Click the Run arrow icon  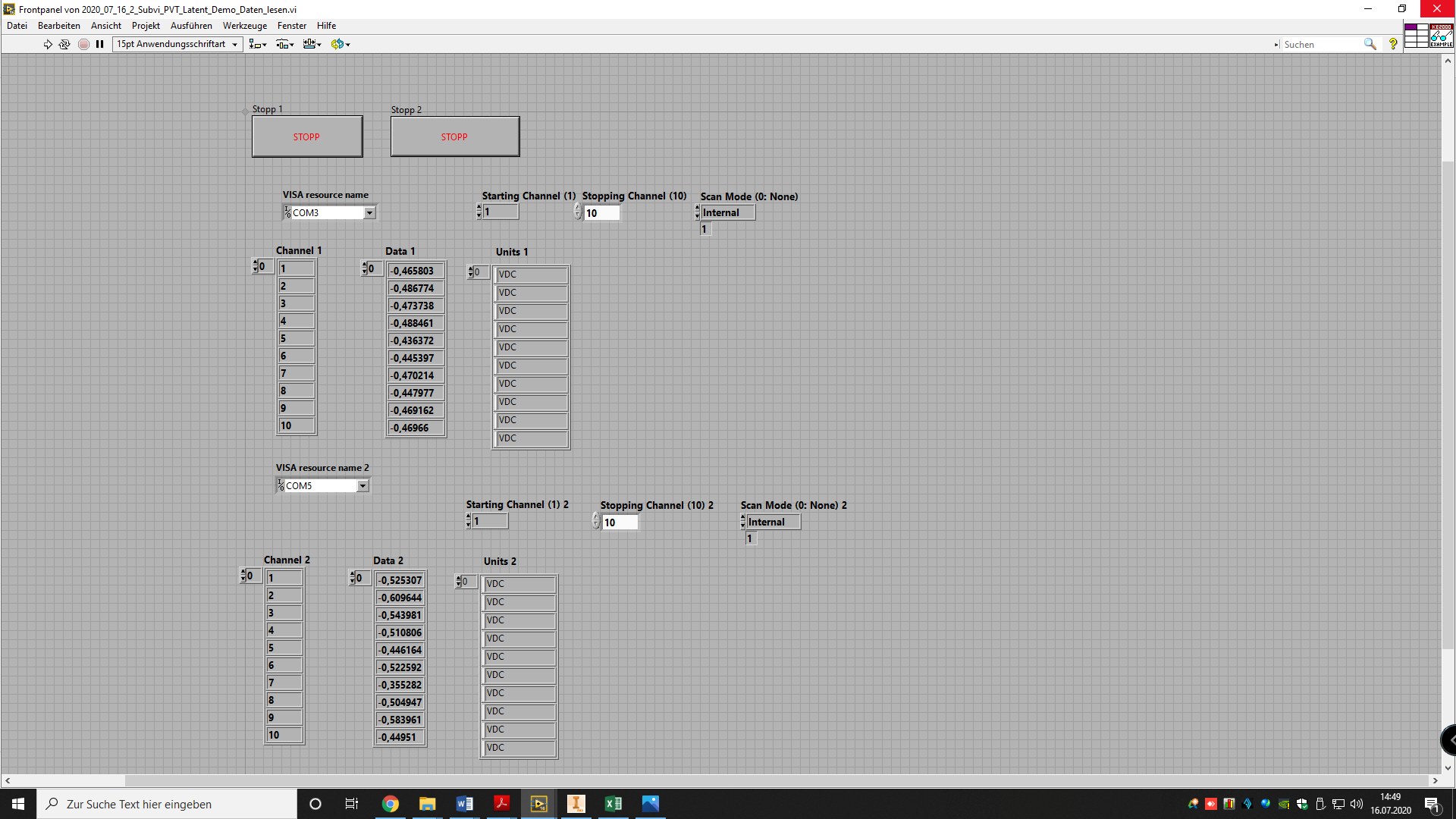pyautogui.click(x=48, y=45)
